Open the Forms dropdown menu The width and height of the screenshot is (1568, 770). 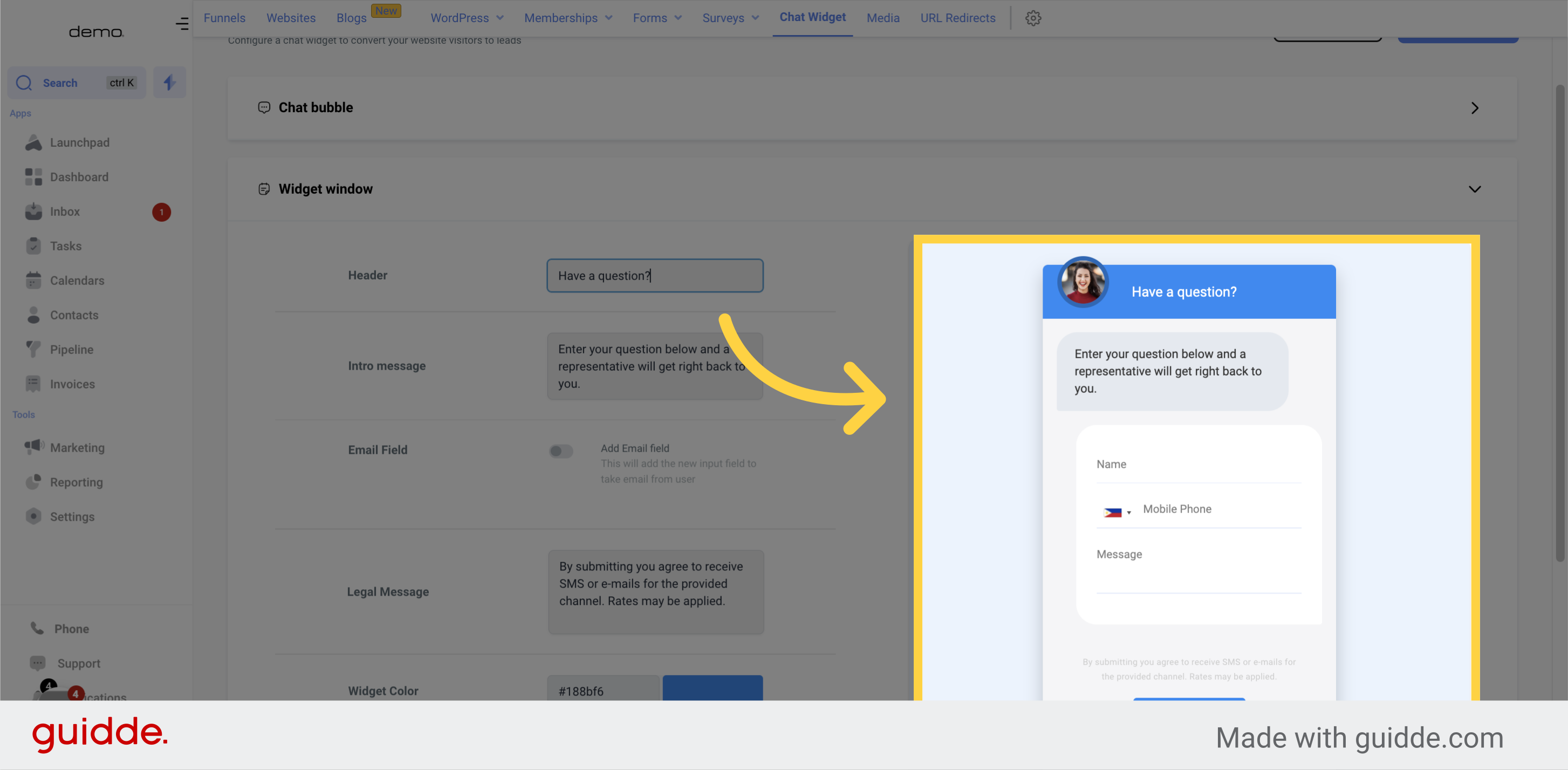(658, 18)
